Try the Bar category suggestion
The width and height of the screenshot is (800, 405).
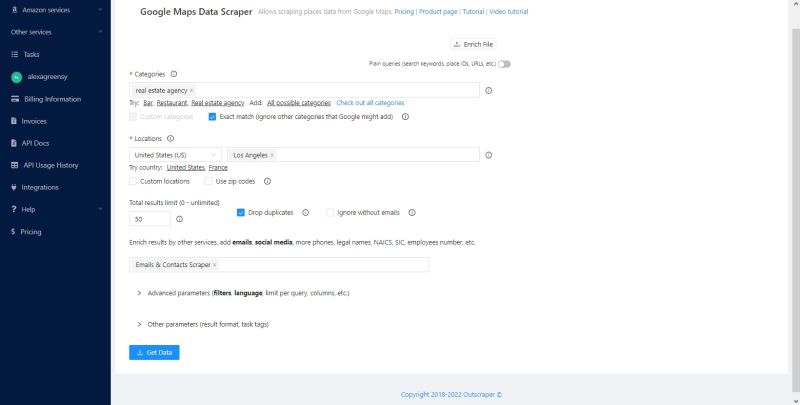pos(148,103)
